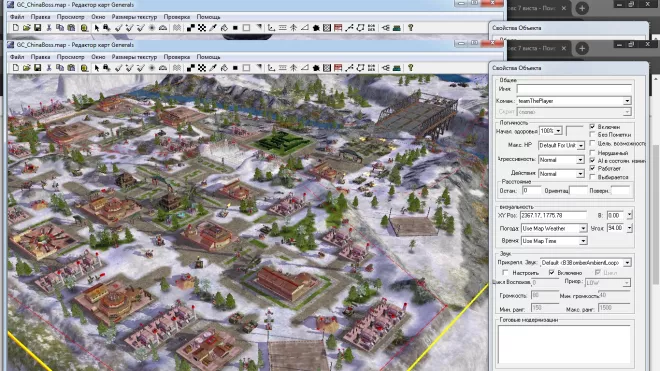Click the help question mark in background editor toolbar
This screenshot has width=660, height=371.
pyautogui.click(x=410, y=28)
